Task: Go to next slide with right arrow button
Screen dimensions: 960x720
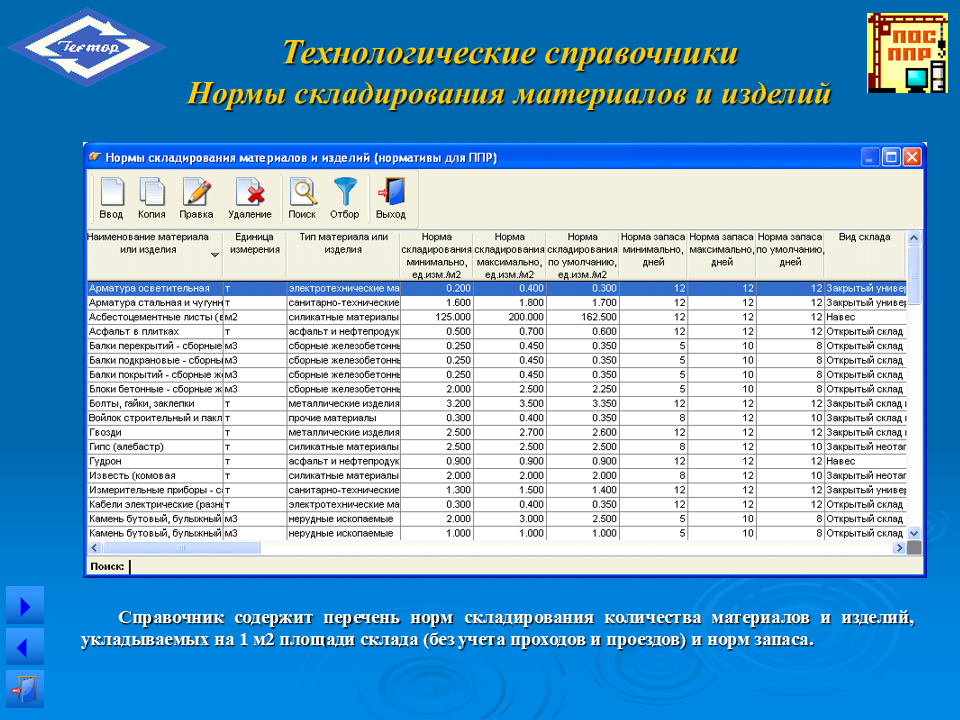Action: click(25, 606)
